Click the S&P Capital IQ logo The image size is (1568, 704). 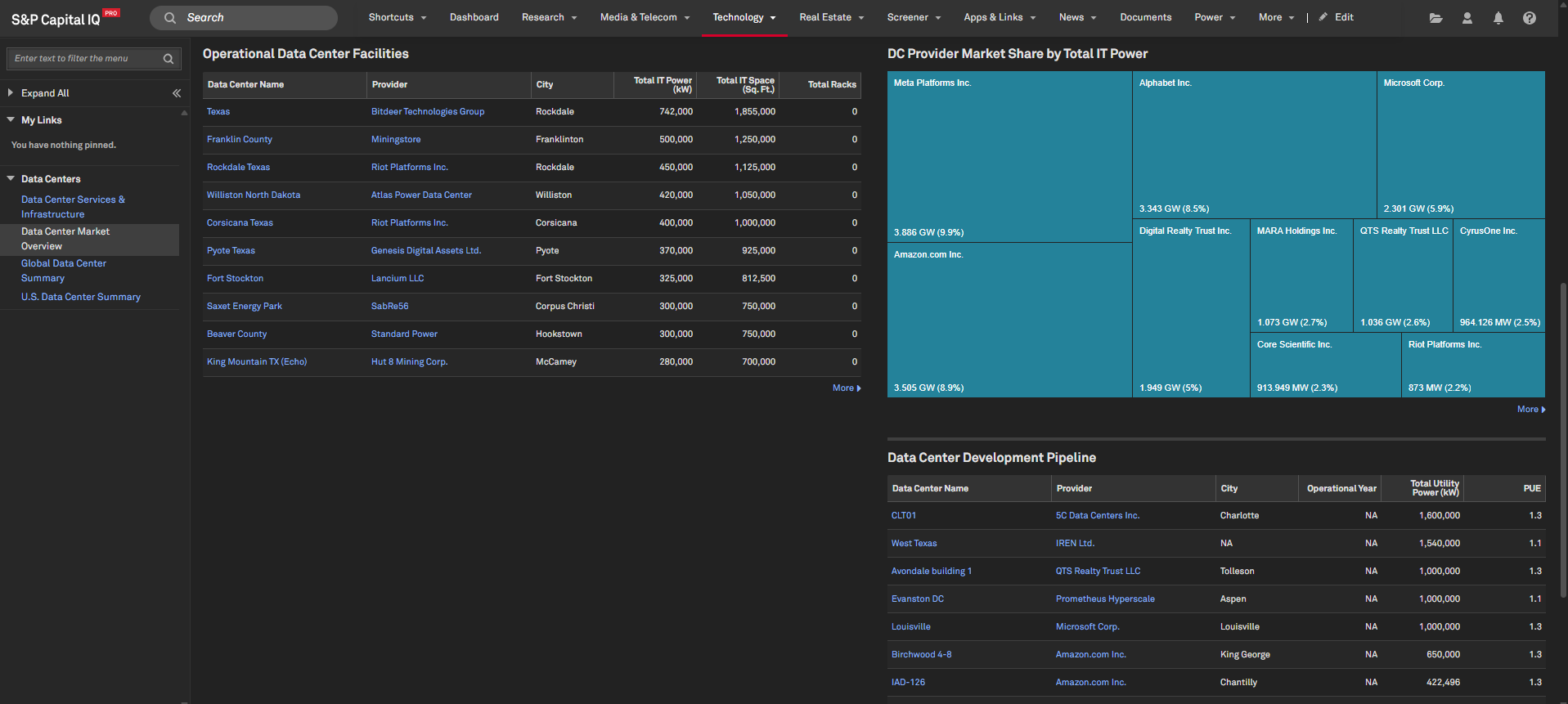pyautogui.click(x=65, y=18)
